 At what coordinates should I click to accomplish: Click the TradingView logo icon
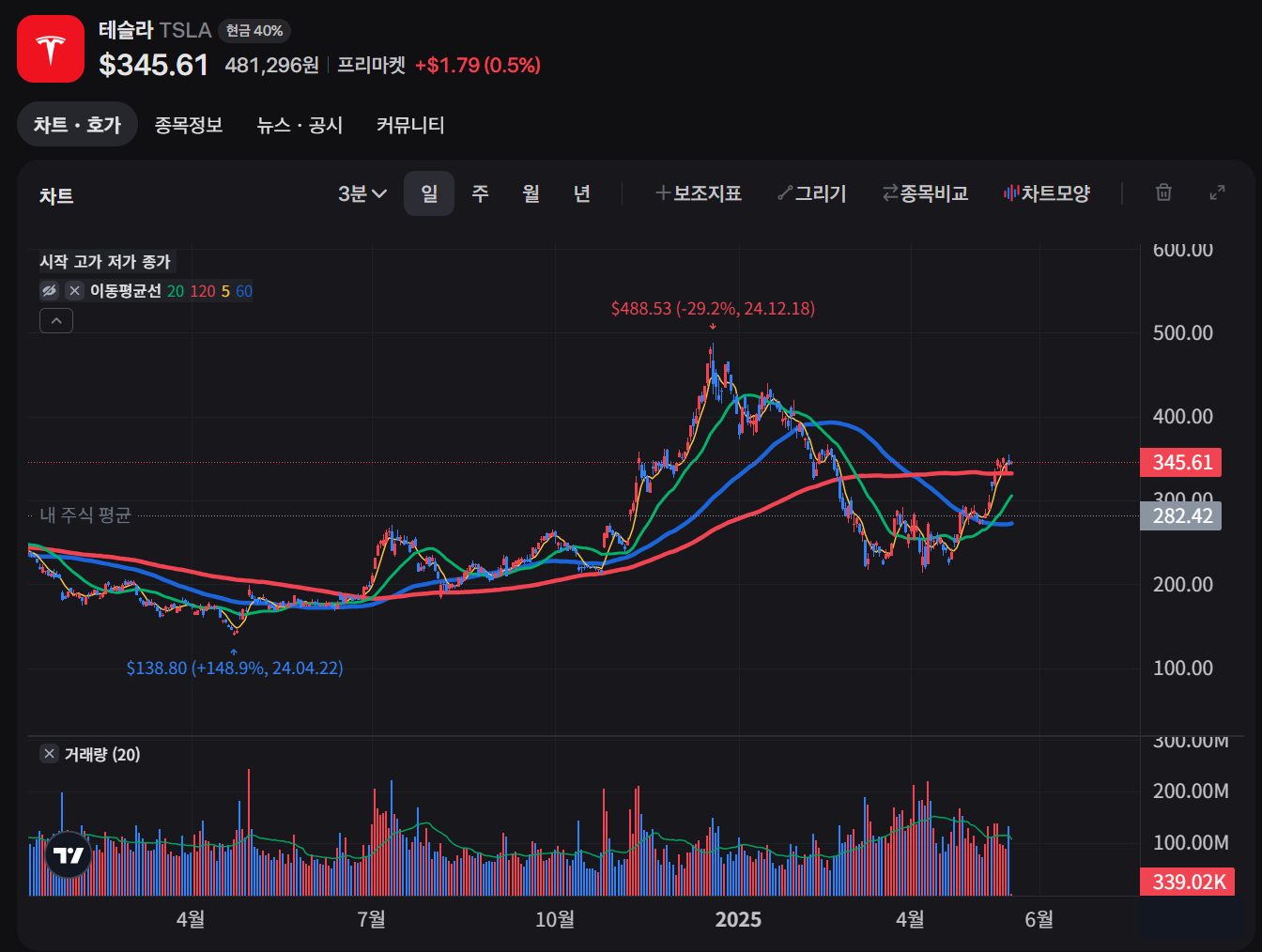coord(69,854)
